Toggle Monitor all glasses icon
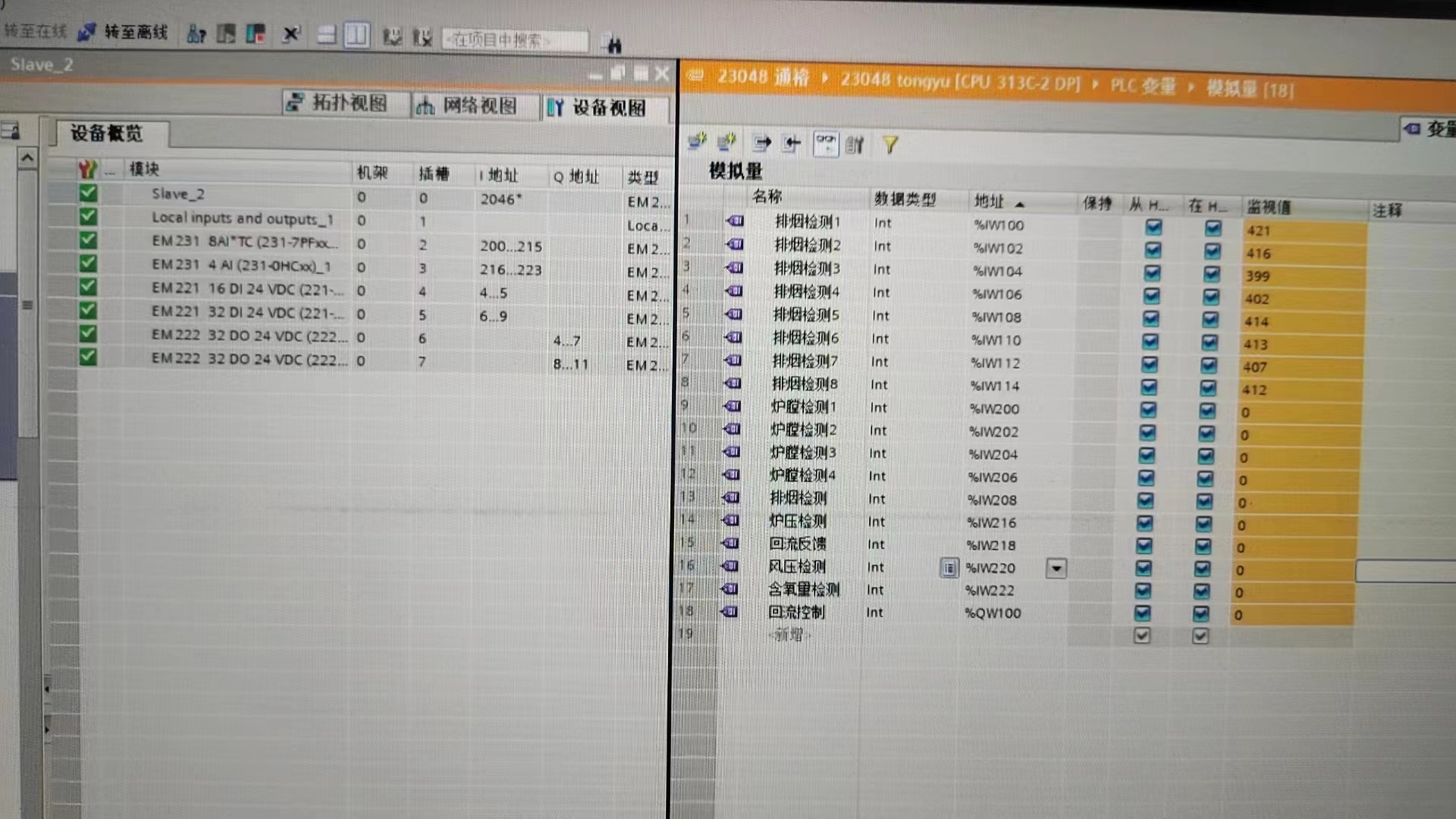The image size is (1456, 819). click(x=826, y=143)
